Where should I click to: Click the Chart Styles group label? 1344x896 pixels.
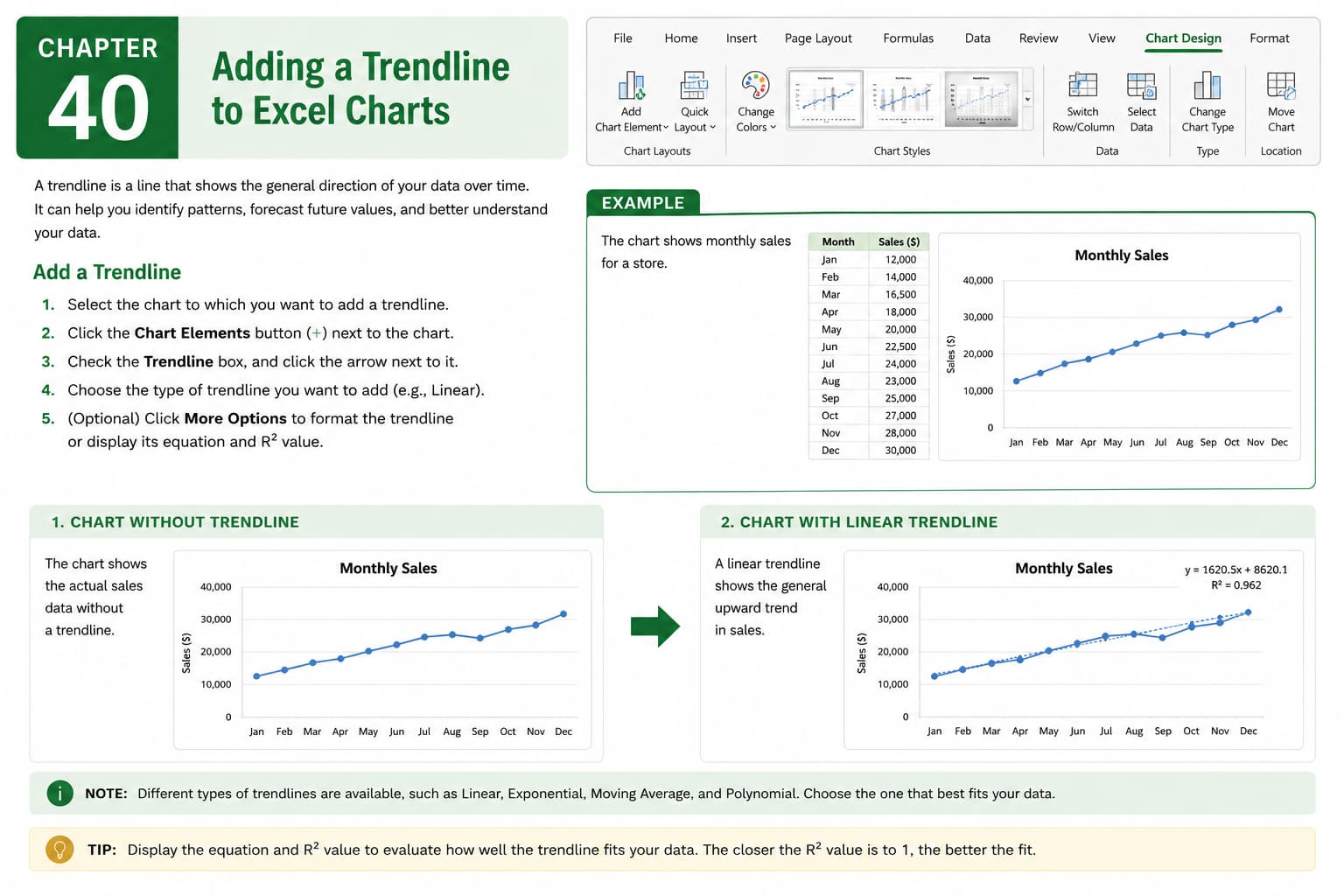(x=901, y=151)
